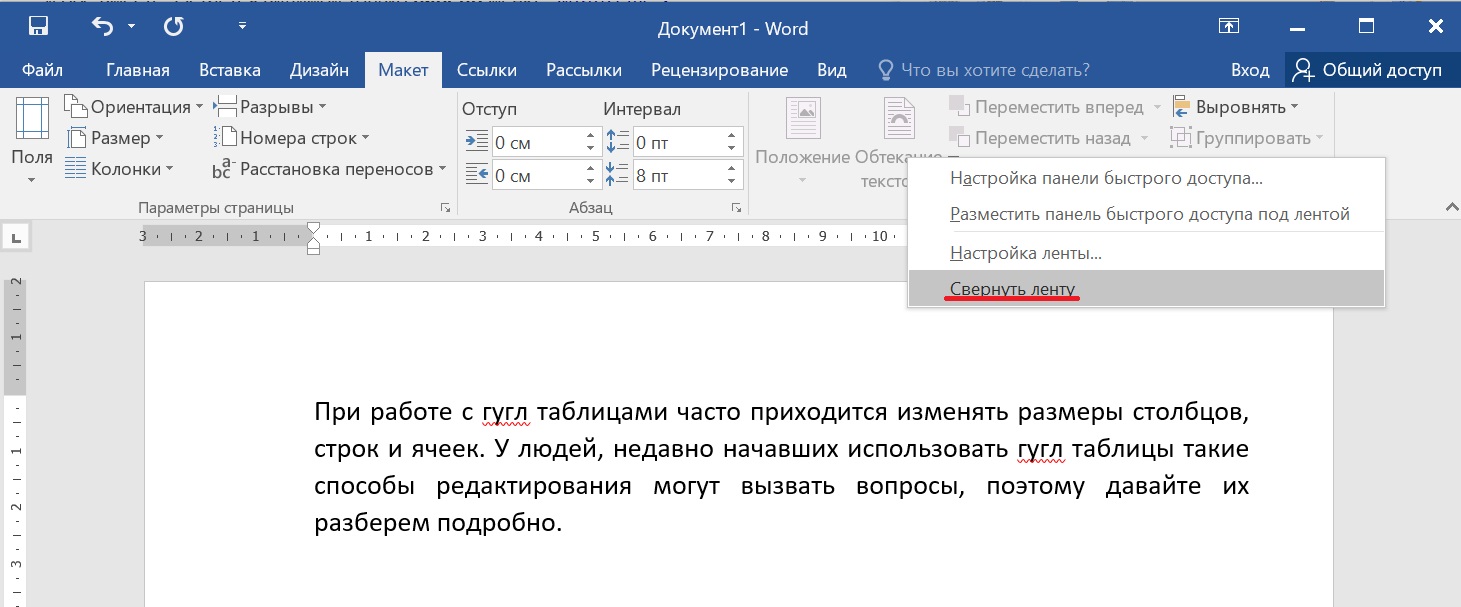Switch to the Ссылки tab
Image resolution: width=1461 pixels, height=607 pixels.
pos(487,70)
